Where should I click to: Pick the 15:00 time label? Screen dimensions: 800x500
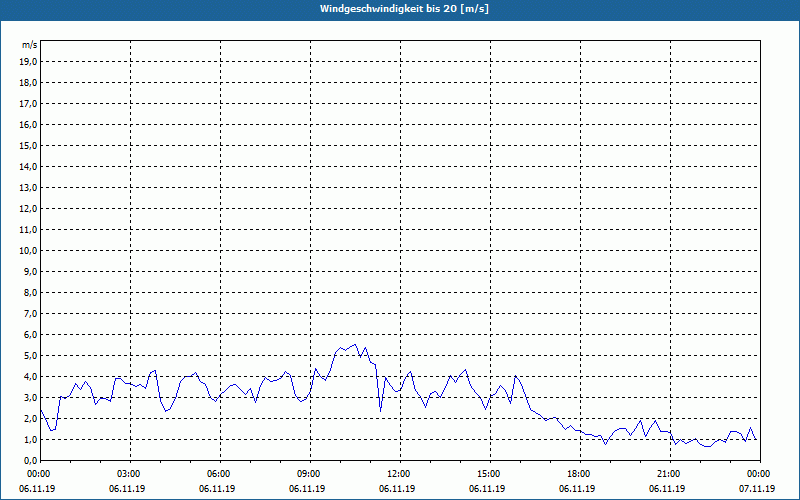(490, 474)
